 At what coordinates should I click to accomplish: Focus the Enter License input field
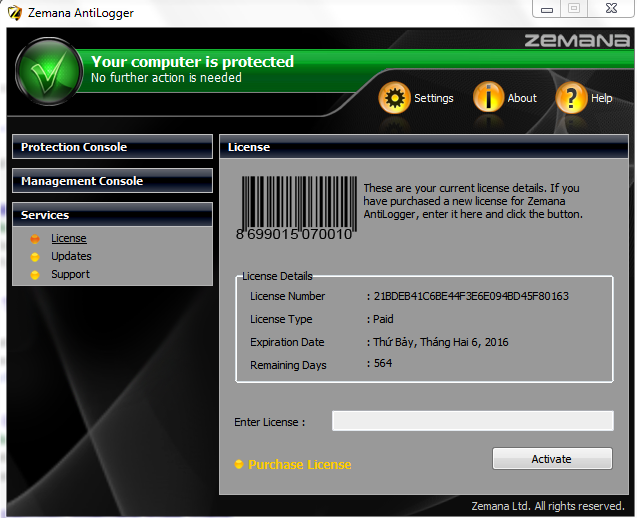point(473,420)
